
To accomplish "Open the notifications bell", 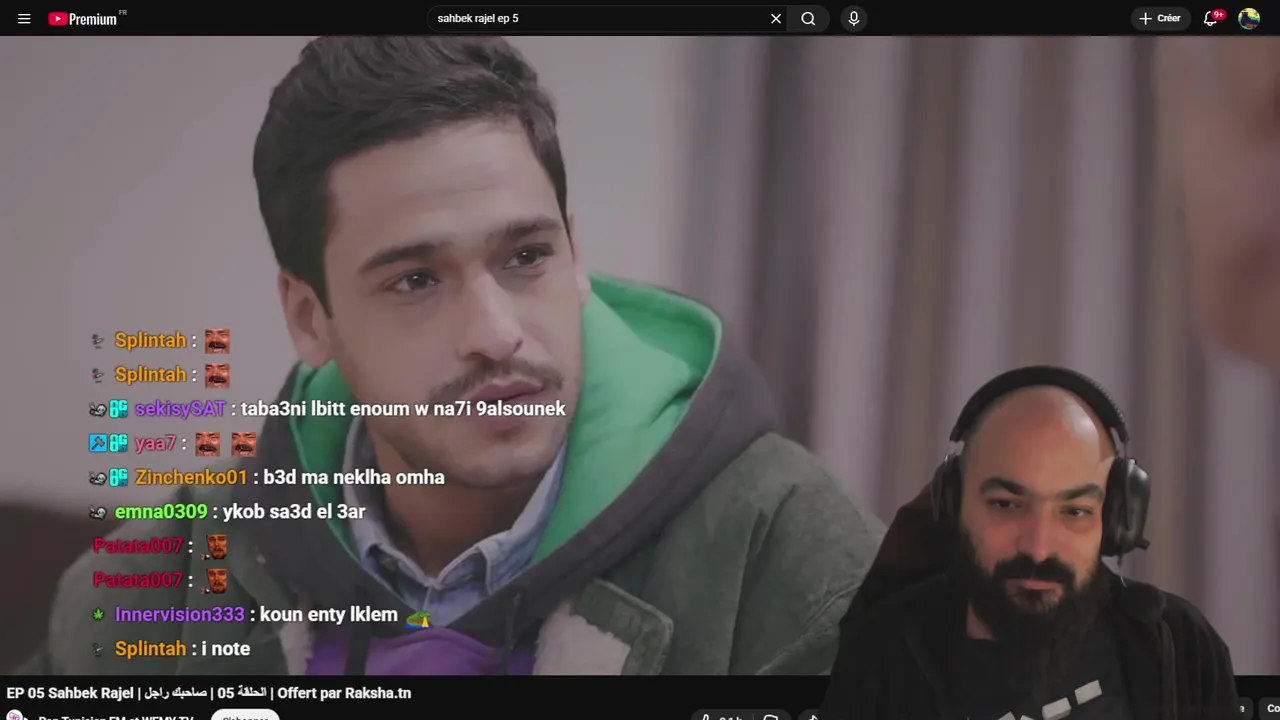I will (x=1211, y=18).
